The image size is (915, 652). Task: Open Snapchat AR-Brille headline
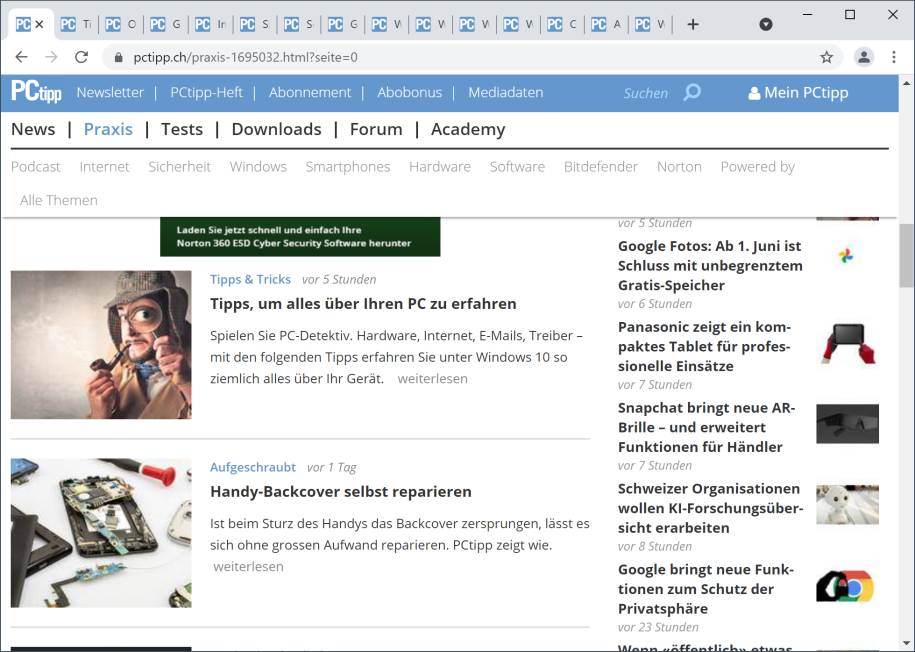tap(707, 427)
